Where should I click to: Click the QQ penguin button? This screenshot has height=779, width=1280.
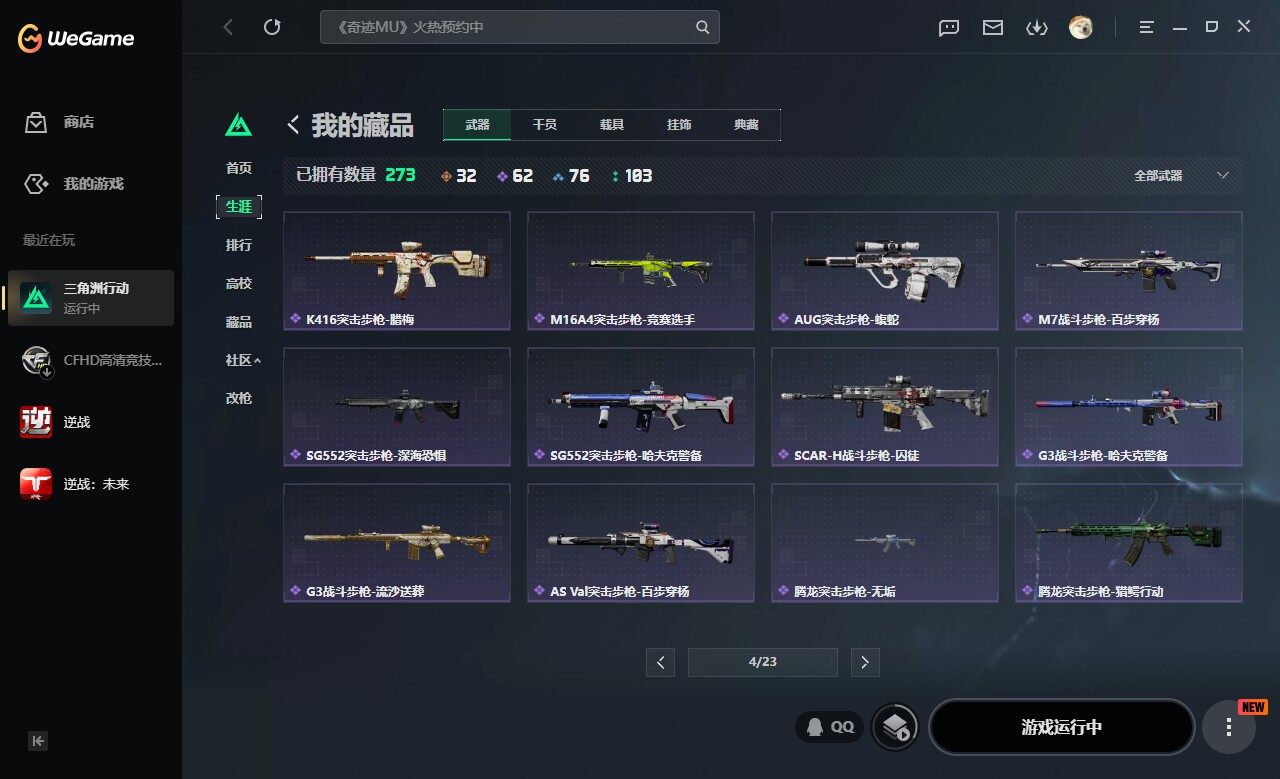tap(830, 727)
